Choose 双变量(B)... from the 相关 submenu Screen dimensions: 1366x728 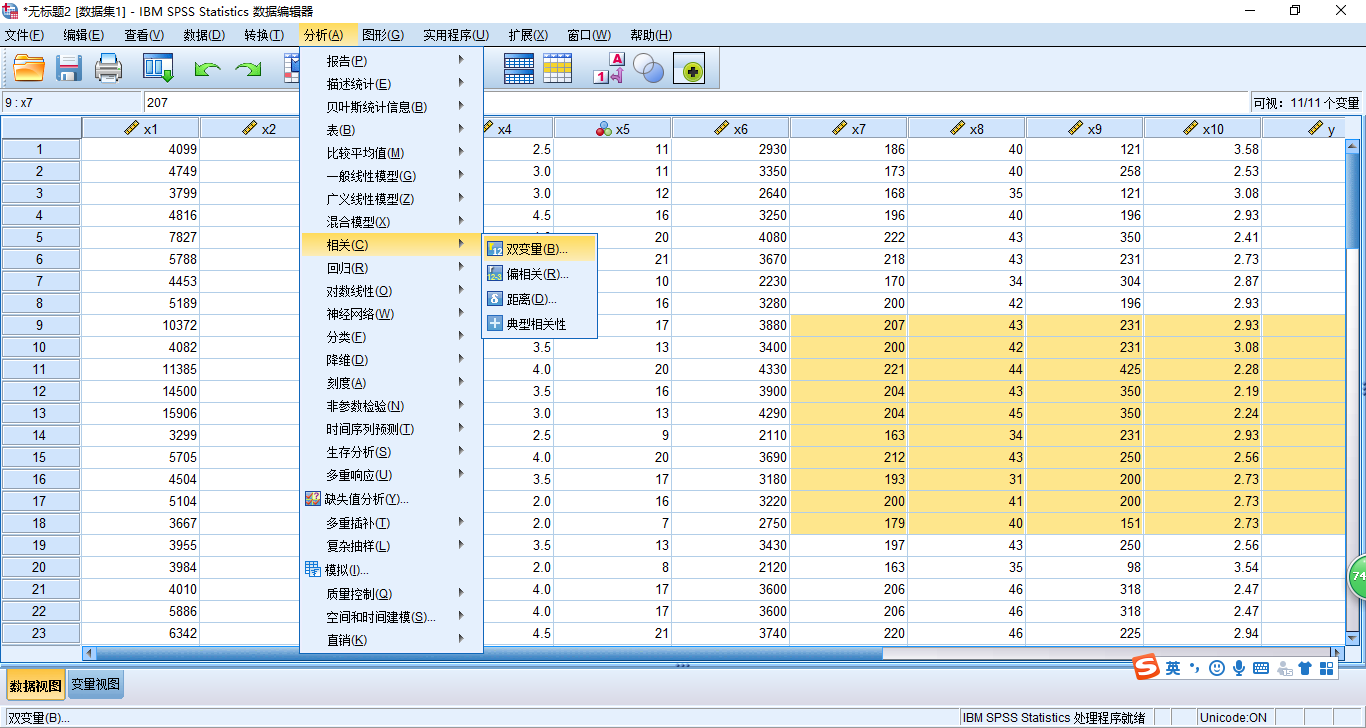point(540,248)
